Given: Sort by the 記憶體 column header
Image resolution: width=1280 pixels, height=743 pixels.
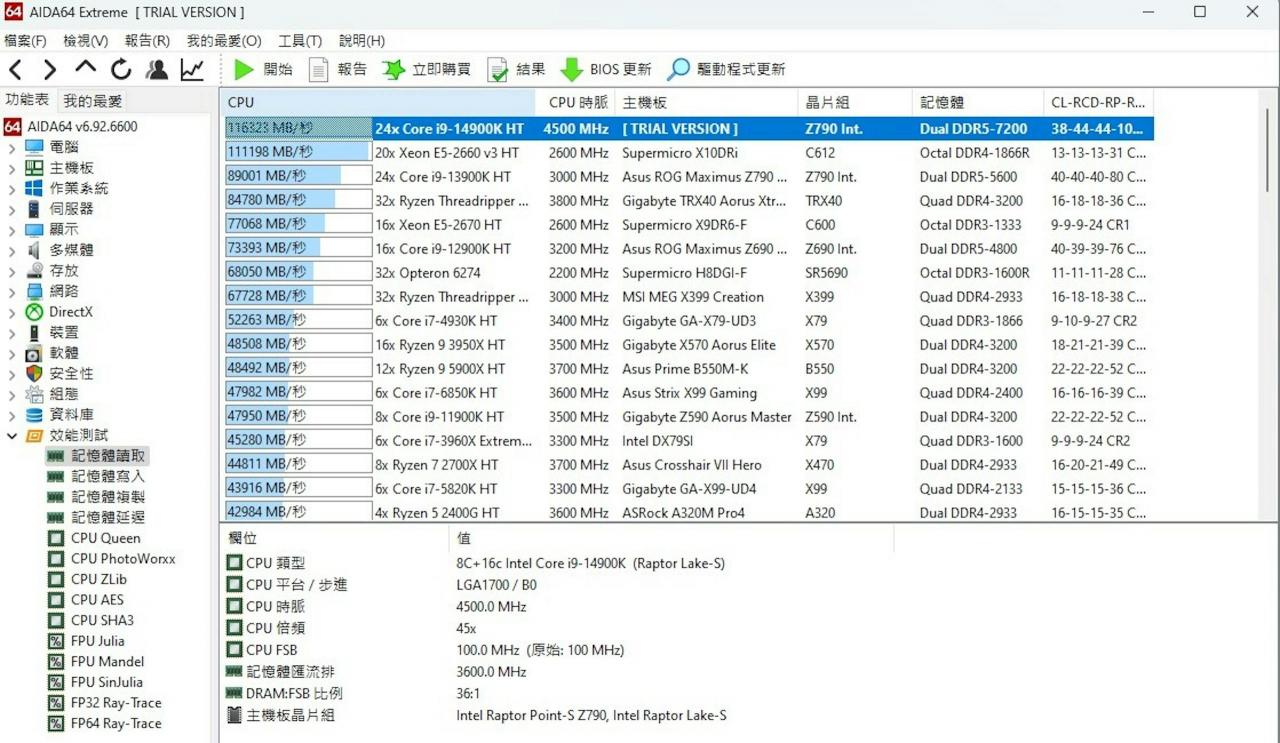Looking at the screenshot, I should point(978,102).
